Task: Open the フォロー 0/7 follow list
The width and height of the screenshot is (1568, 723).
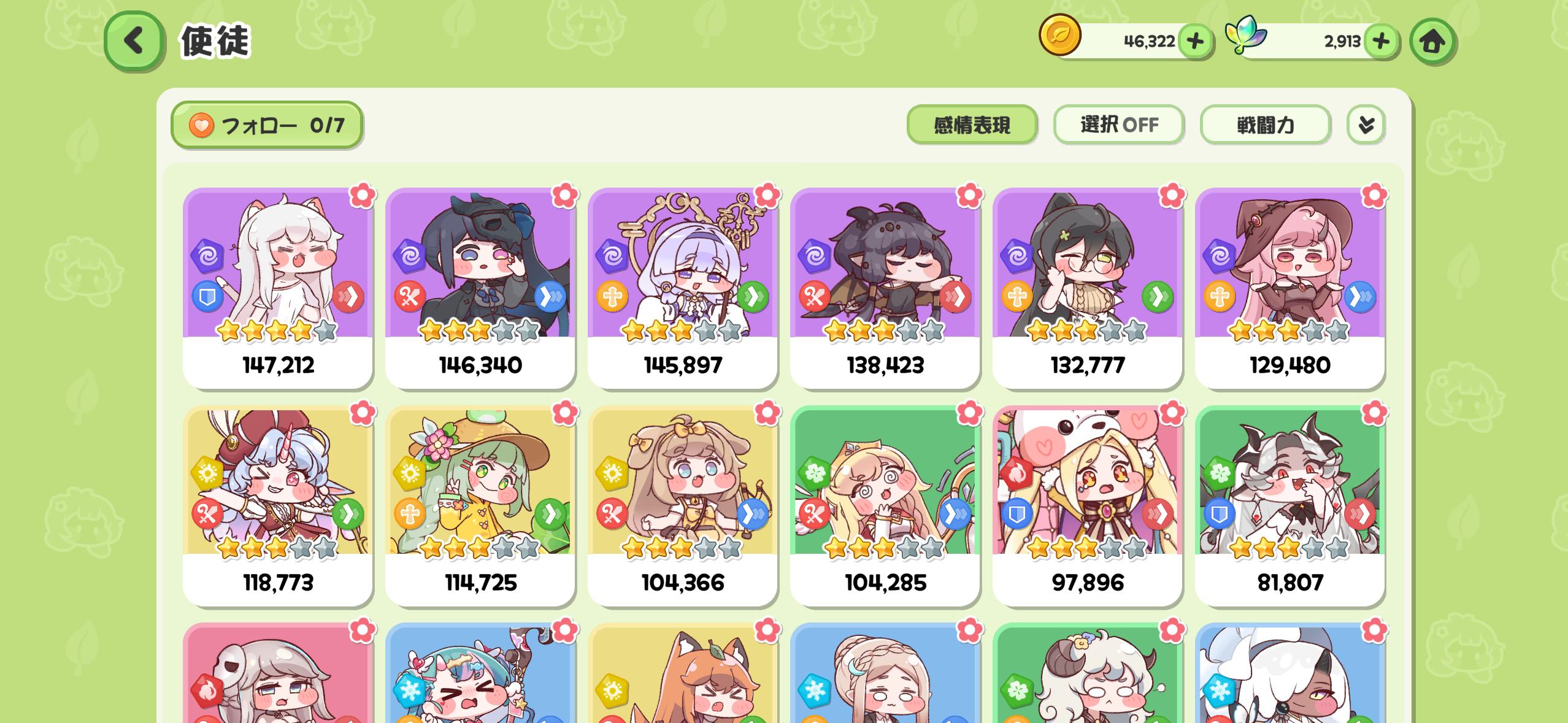Action: pyautogui.click(x=267, y=125)
